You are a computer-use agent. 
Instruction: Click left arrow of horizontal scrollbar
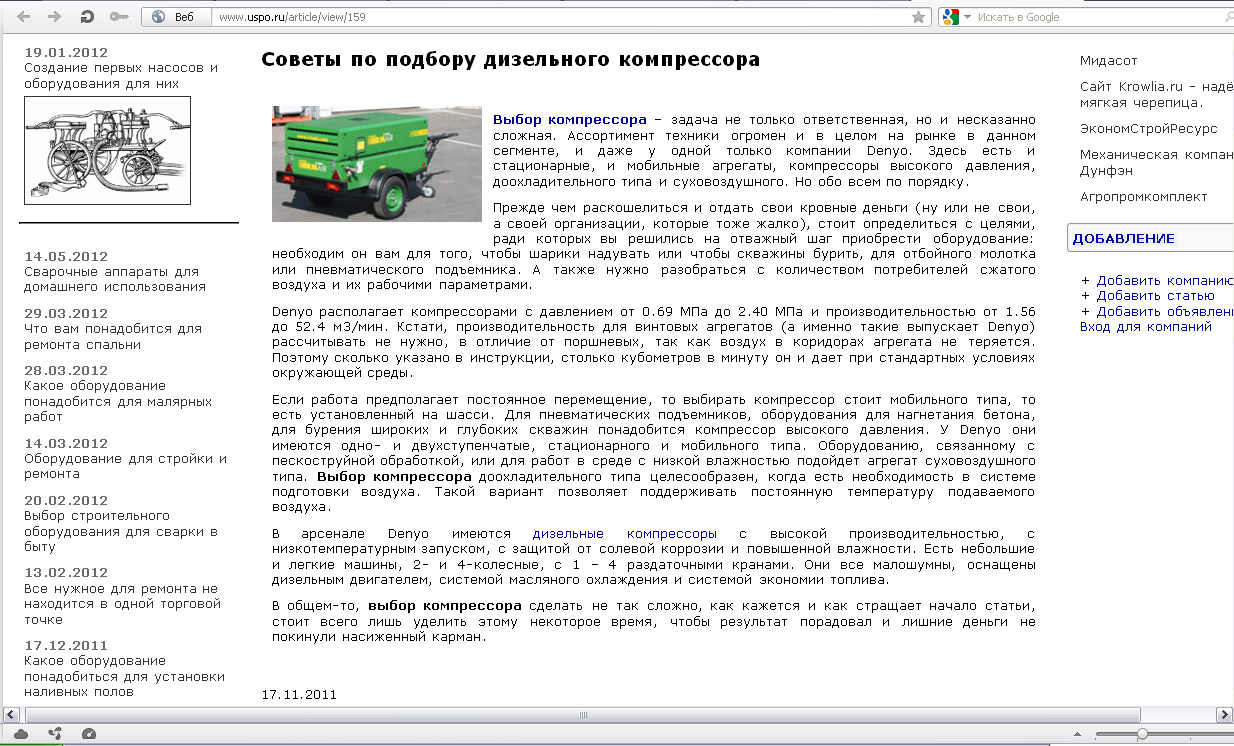point(10,715)
